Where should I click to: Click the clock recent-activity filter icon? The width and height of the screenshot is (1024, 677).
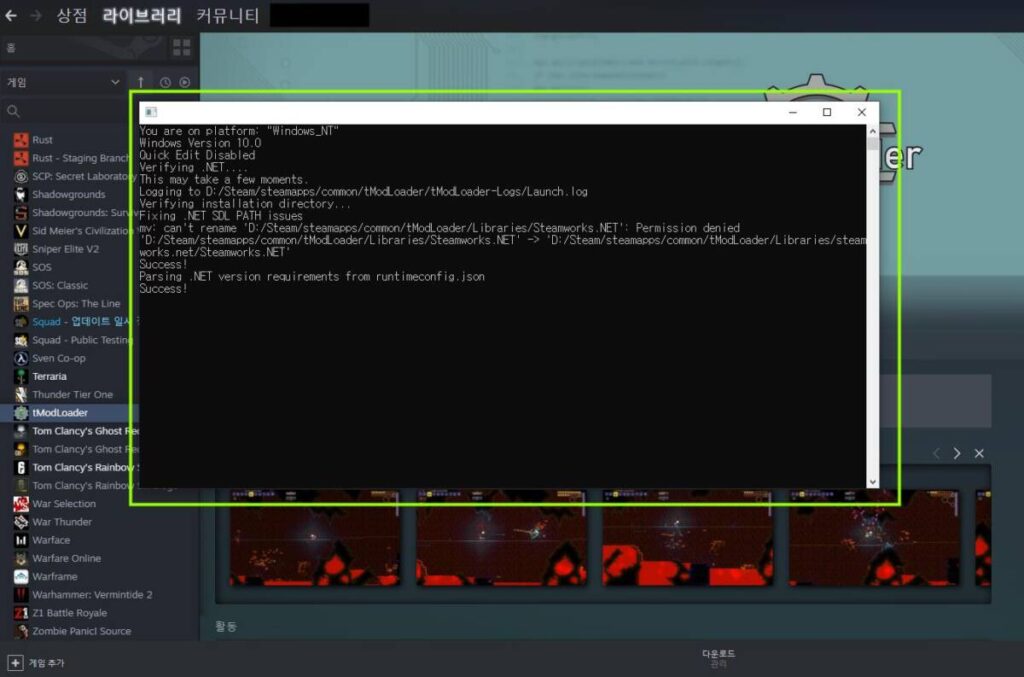click(x=165, y=82)
